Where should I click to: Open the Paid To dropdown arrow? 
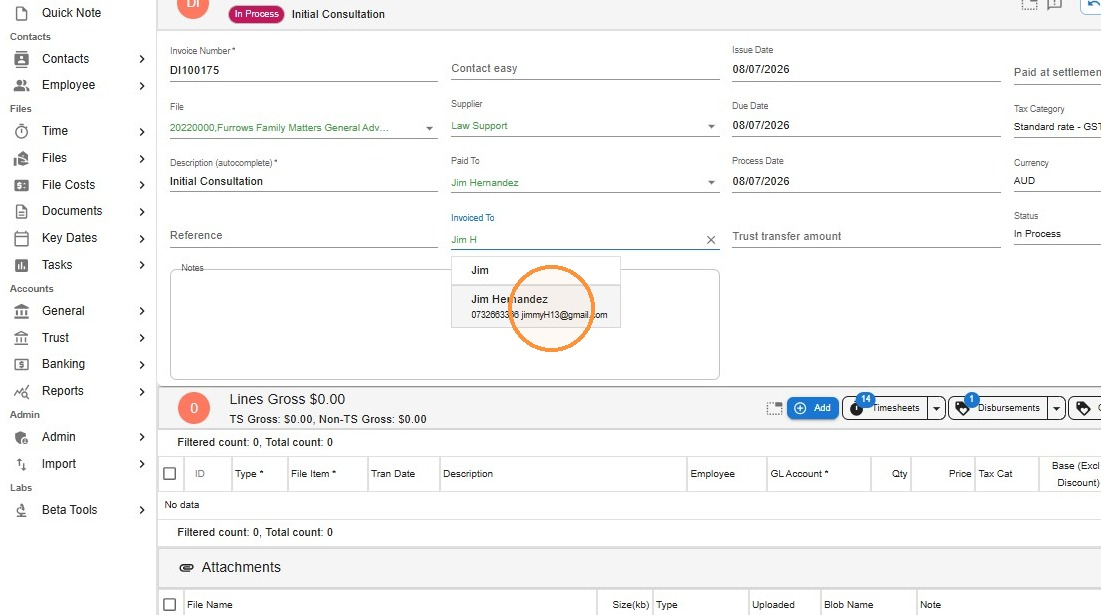pos(711,183)
